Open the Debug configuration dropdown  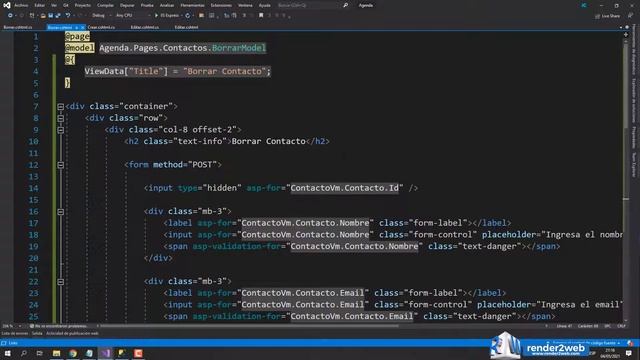pos(101,16)
